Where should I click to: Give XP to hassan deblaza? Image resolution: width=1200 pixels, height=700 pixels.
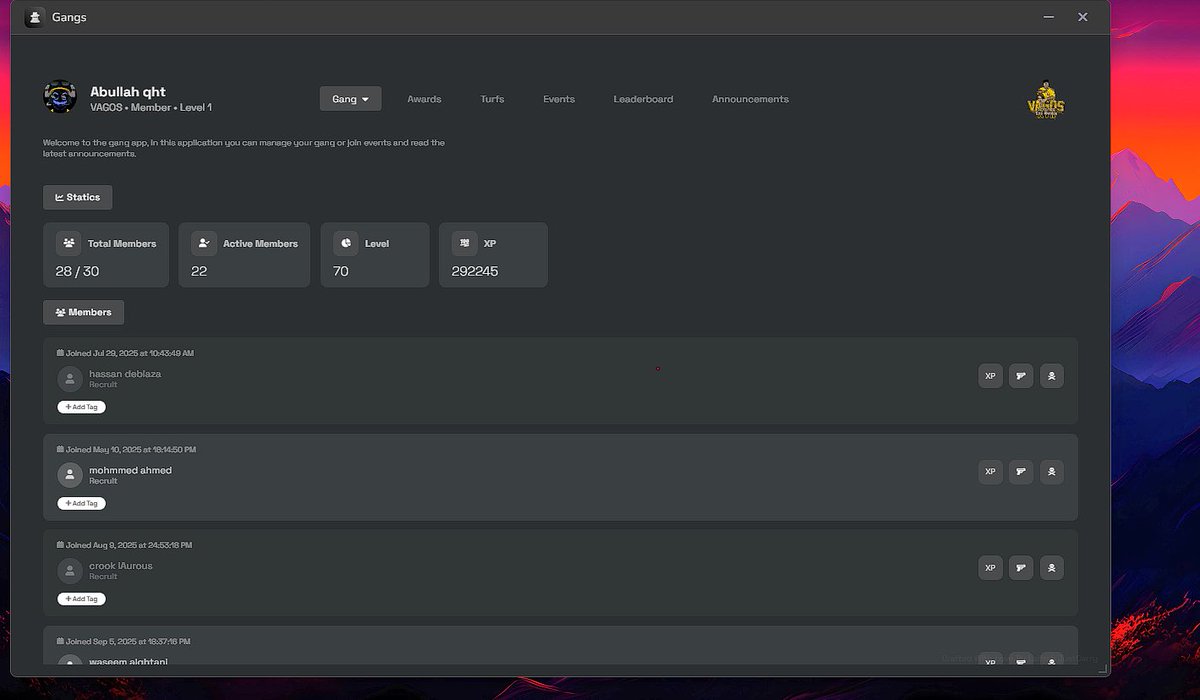click(990, 376)
